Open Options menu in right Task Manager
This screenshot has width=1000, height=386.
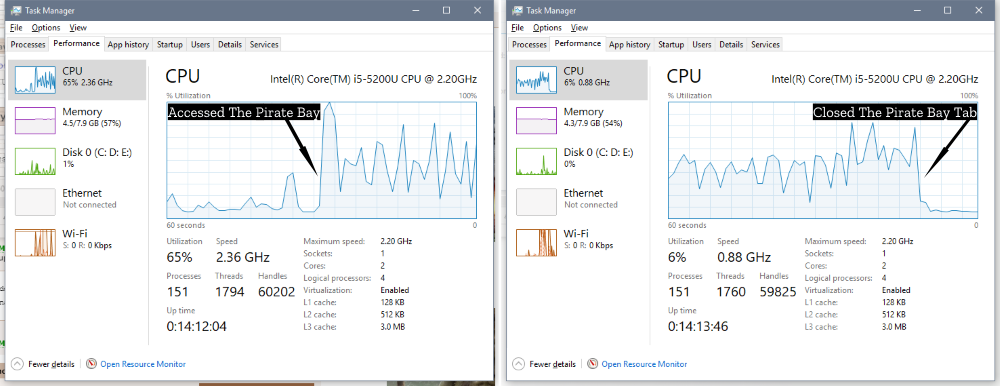547,28
